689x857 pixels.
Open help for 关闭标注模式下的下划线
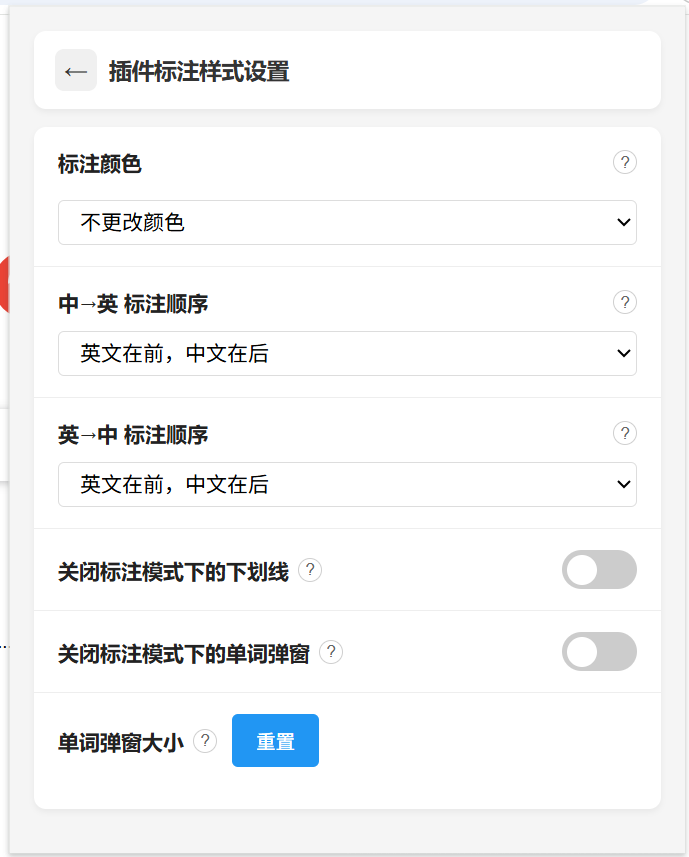(310, 569)
